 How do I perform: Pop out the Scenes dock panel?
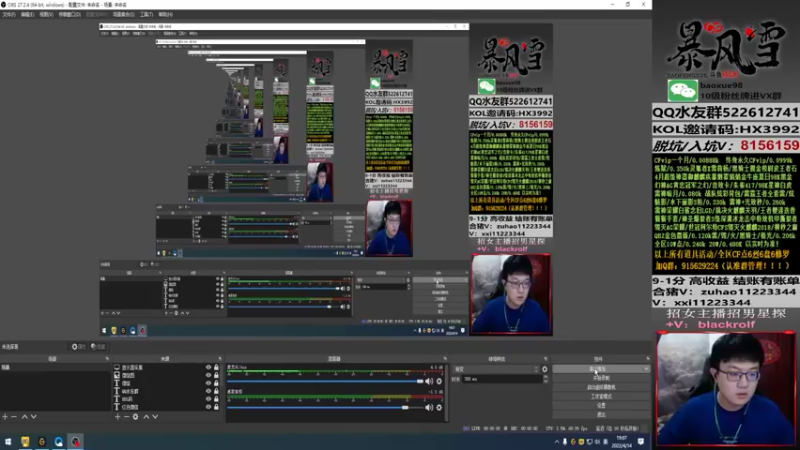(107, 359)
